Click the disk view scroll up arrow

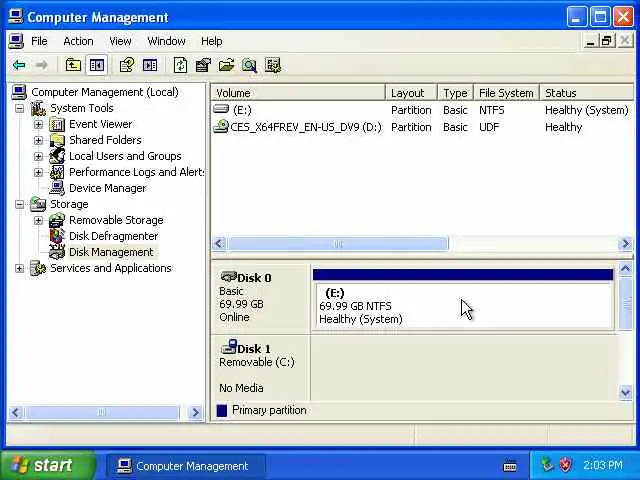click(x=625, y=269)
